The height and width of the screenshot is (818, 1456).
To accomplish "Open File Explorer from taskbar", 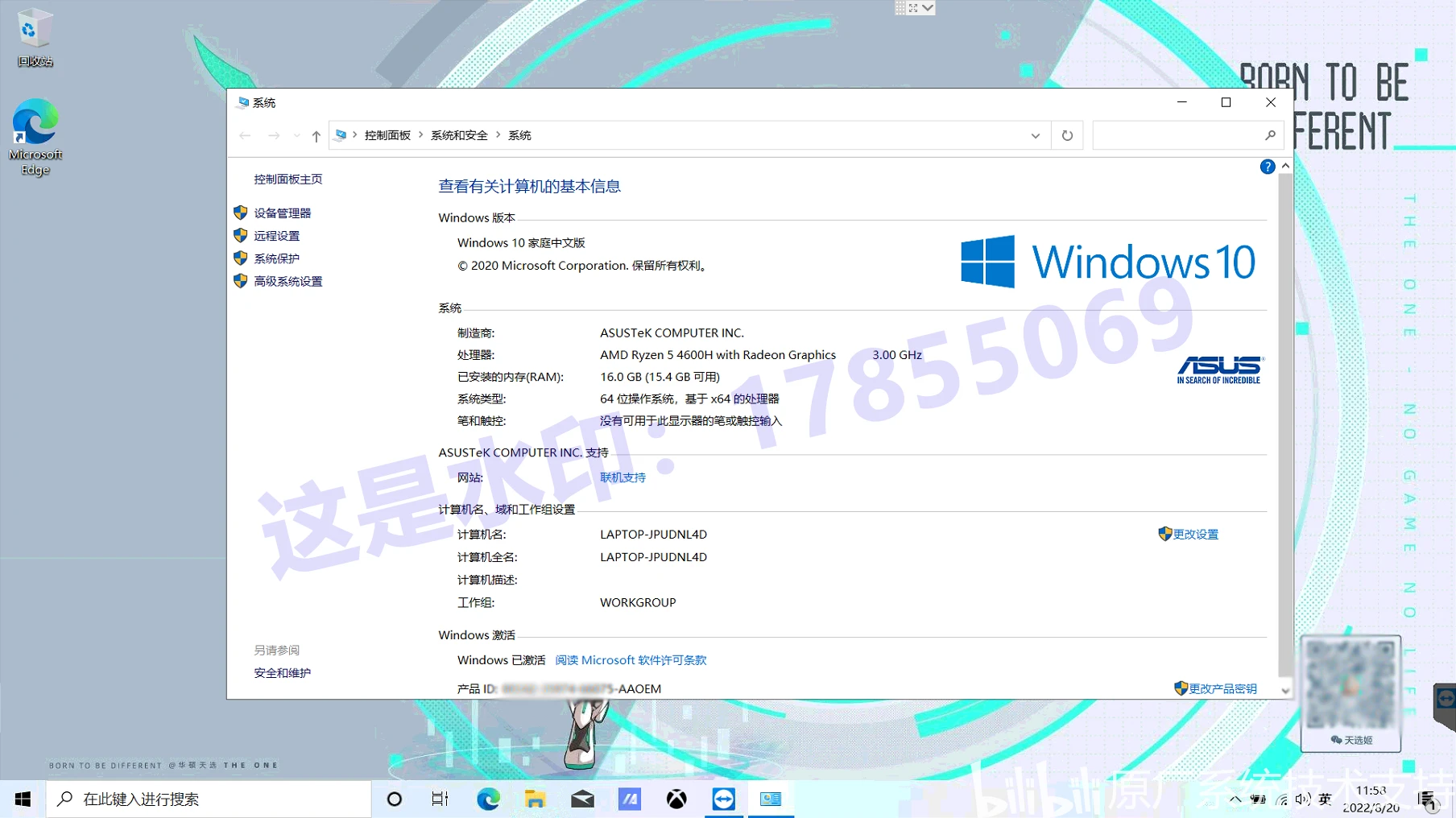I will click(x=535, y=799).
